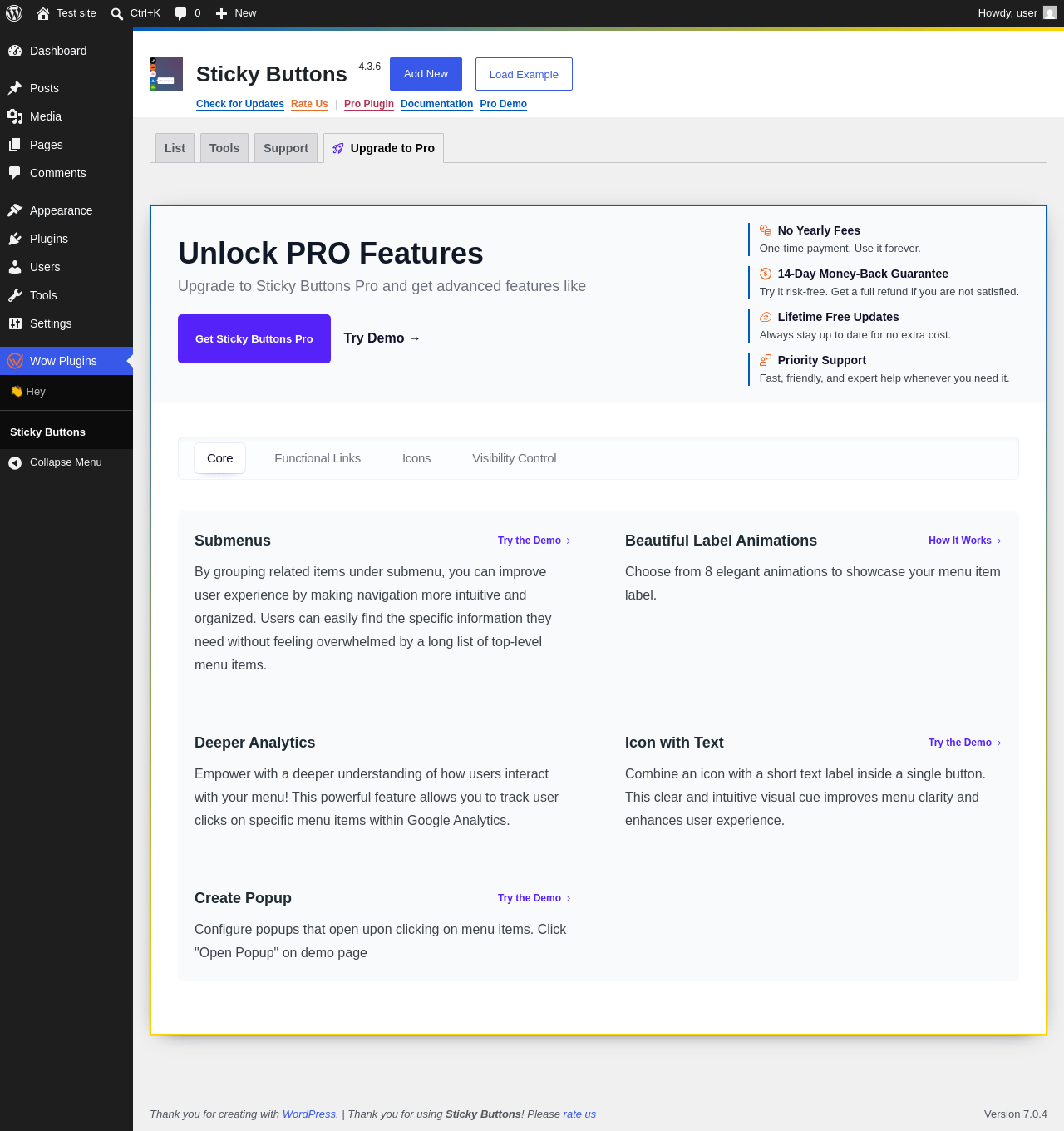Open Wow Plugins menu item
The height and width of the screenshot is (1131, 1064).
tap(66, 361)
